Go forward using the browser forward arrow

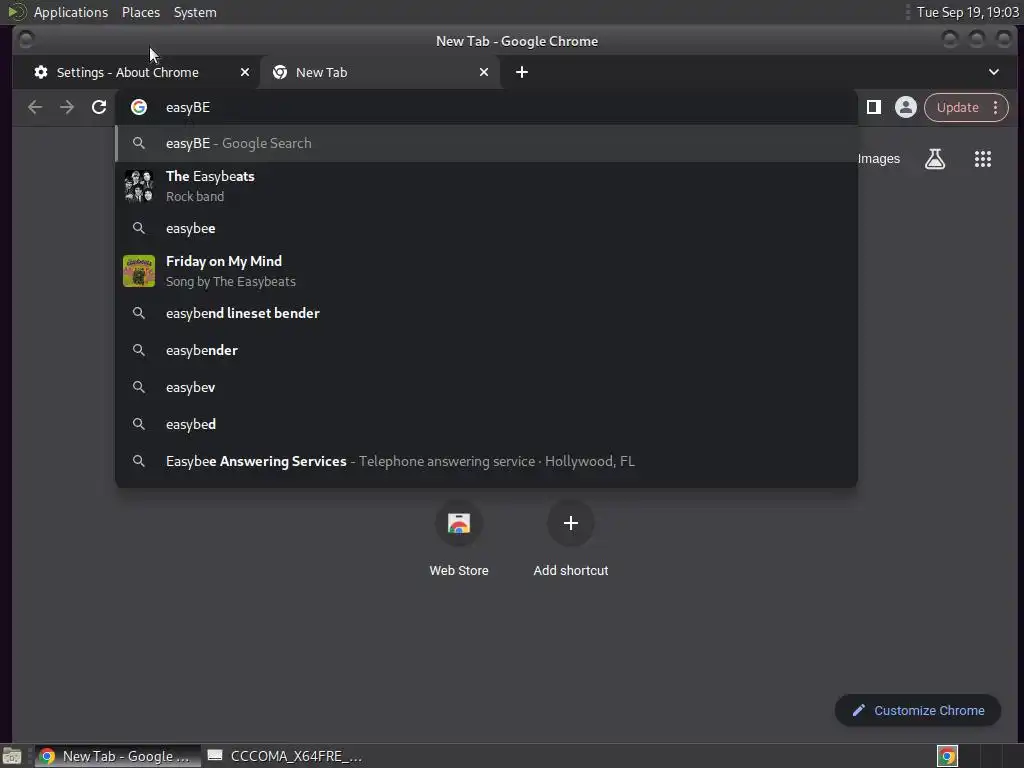67,107
